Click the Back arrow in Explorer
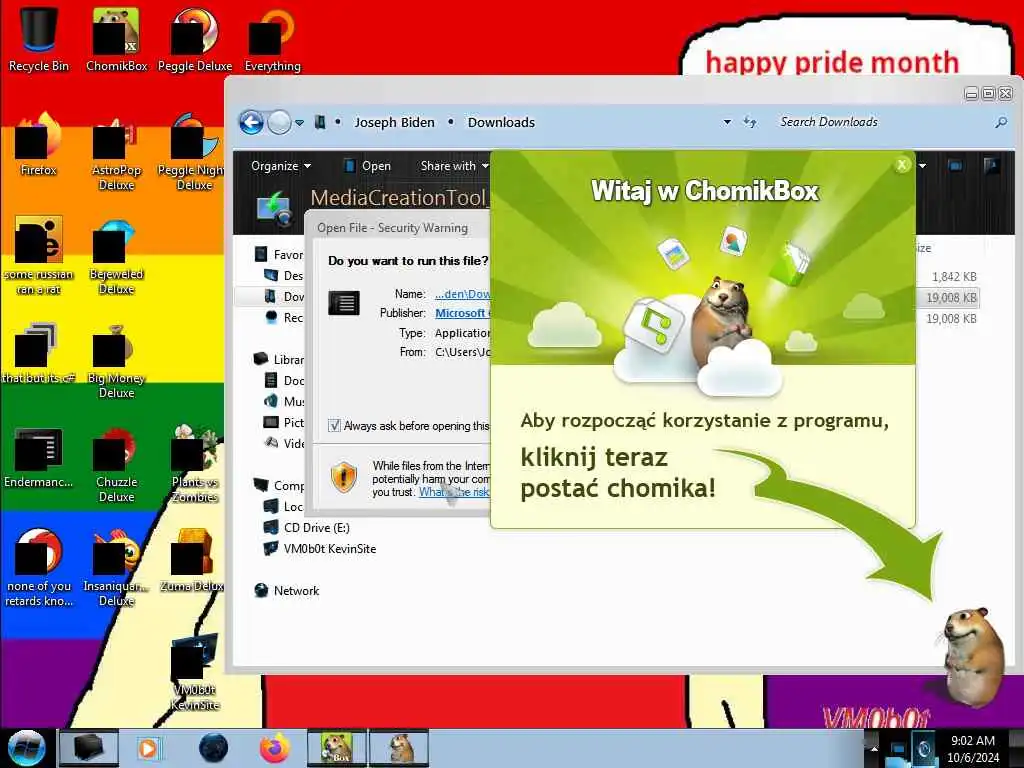 pos(251,122)
